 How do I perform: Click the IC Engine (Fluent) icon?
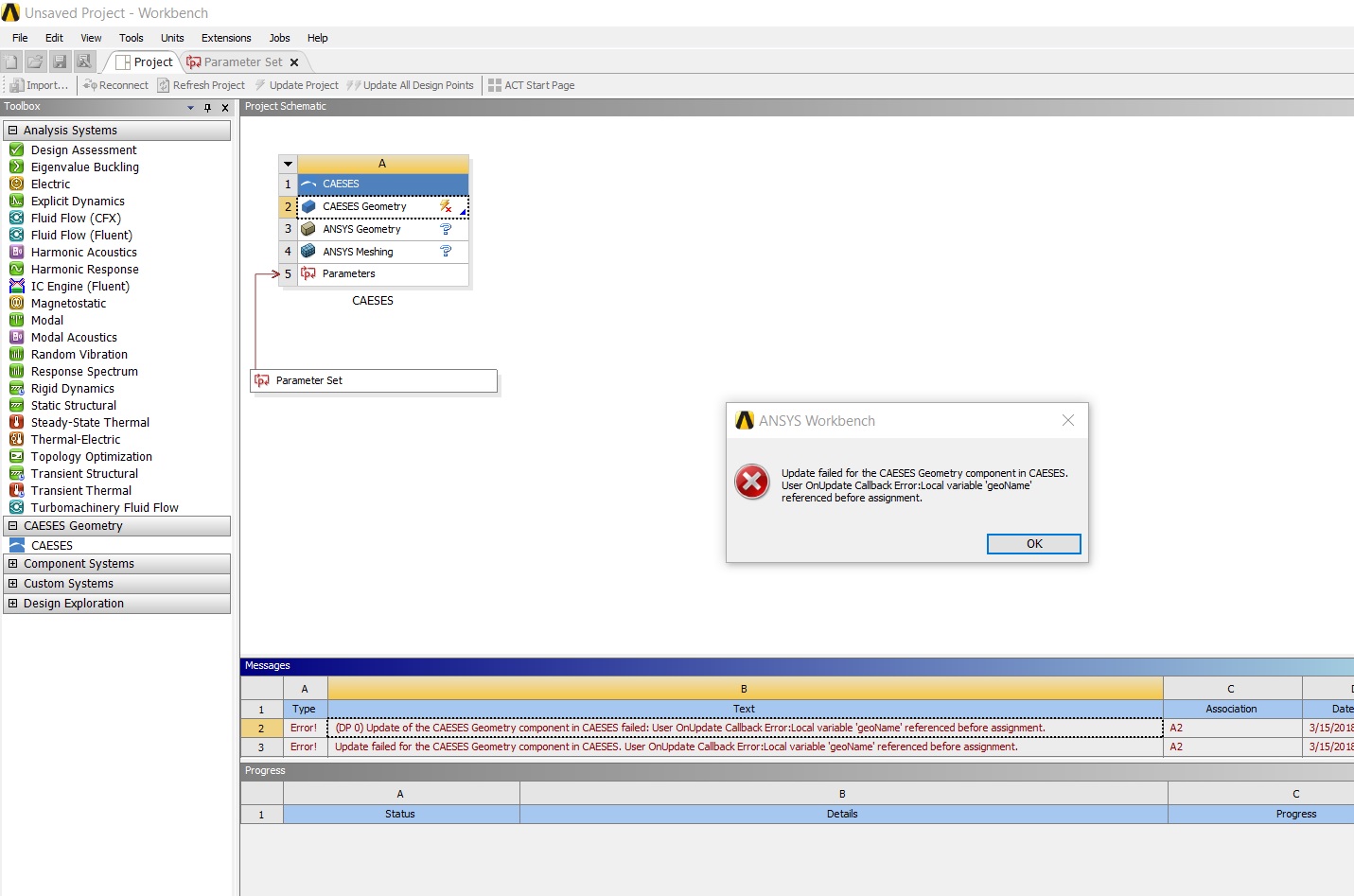pos(16,286)
